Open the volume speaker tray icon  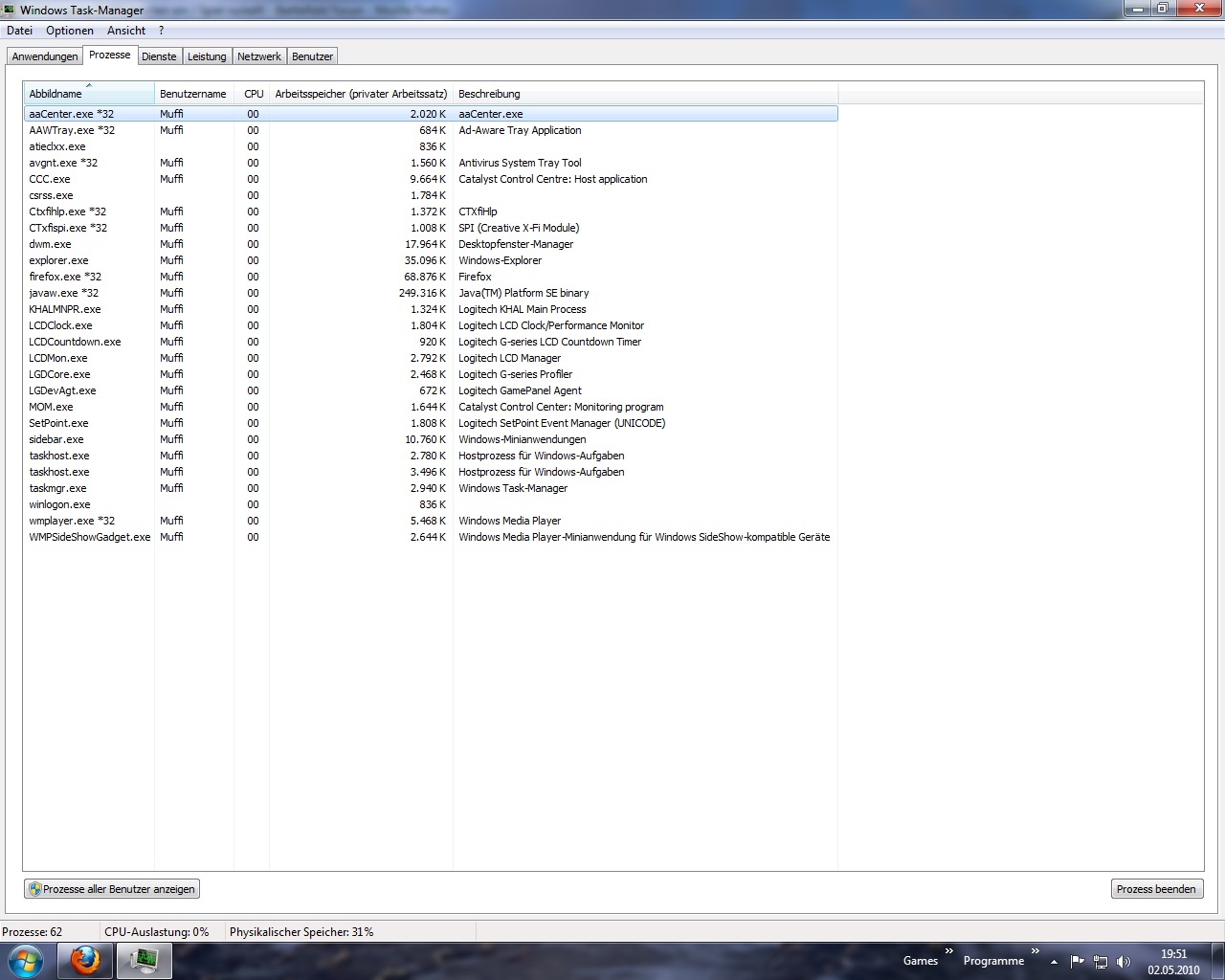coord(1124,962)
